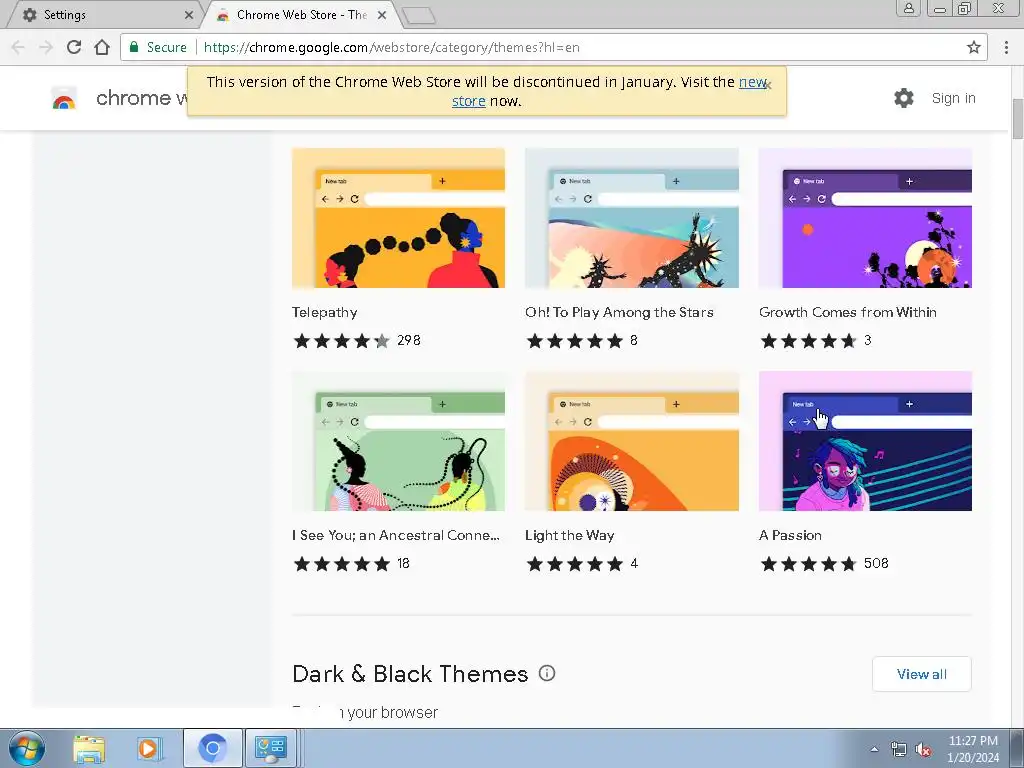Viewport: 1024px width, 768px height.
Task: Open the control panel taskbar icon
Action: point(271,748)
